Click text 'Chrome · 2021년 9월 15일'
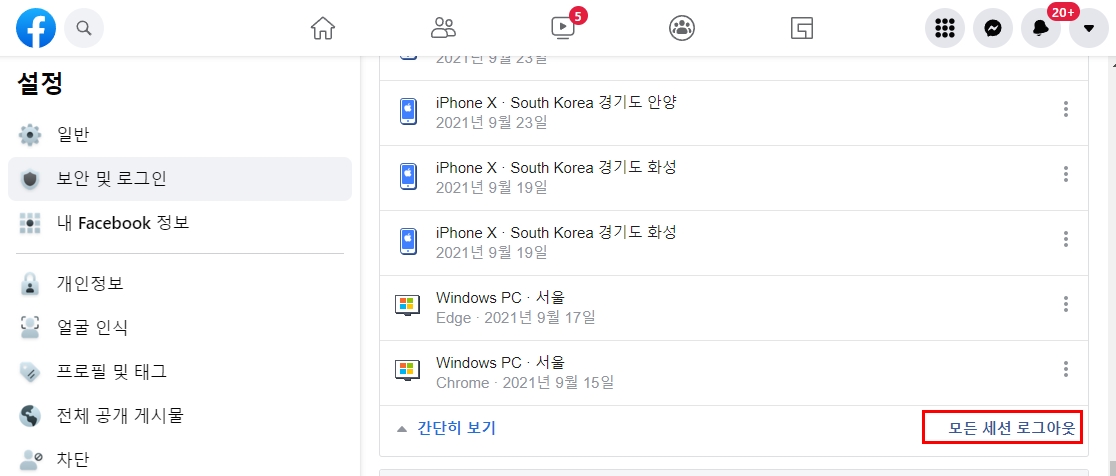 point(525,383)
